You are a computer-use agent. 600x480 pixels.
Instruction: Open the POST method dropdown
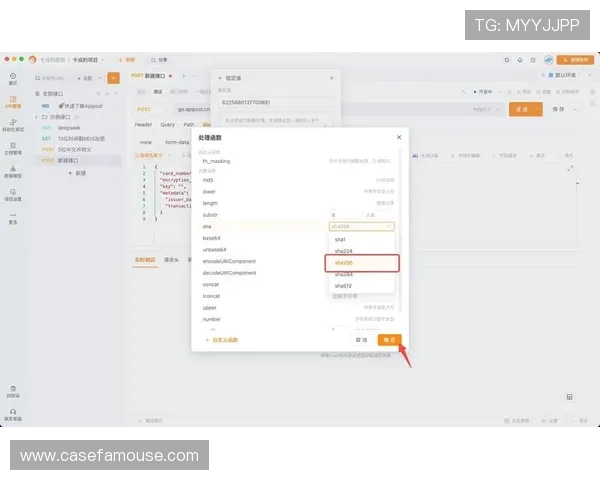point(148,109)
